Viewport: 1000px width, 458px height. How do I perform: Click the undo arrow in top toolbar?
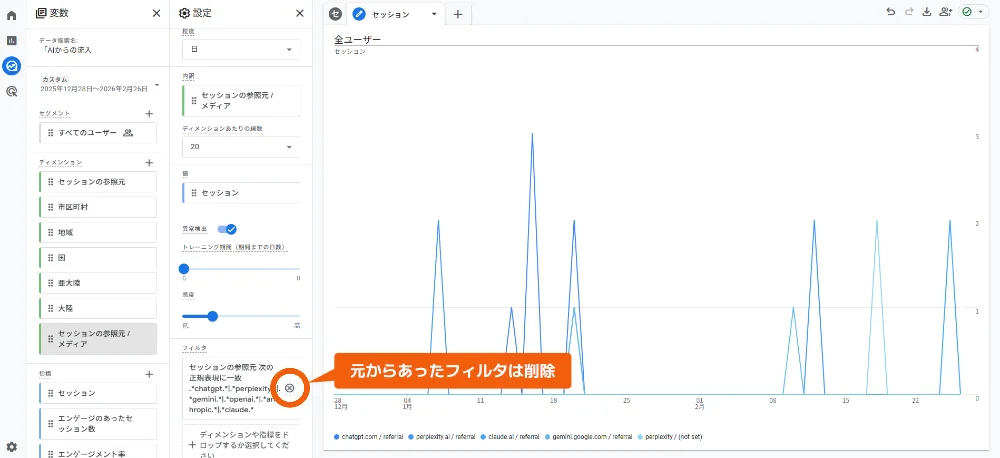click(890, 13)
